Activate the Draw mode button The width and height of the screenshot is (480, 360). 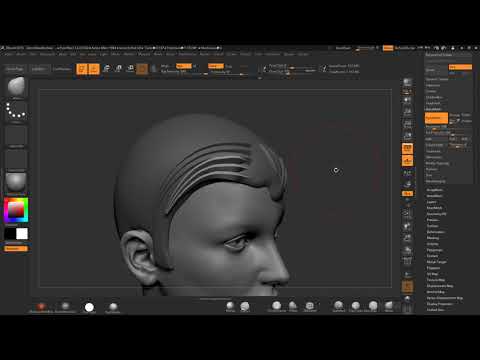94,69
